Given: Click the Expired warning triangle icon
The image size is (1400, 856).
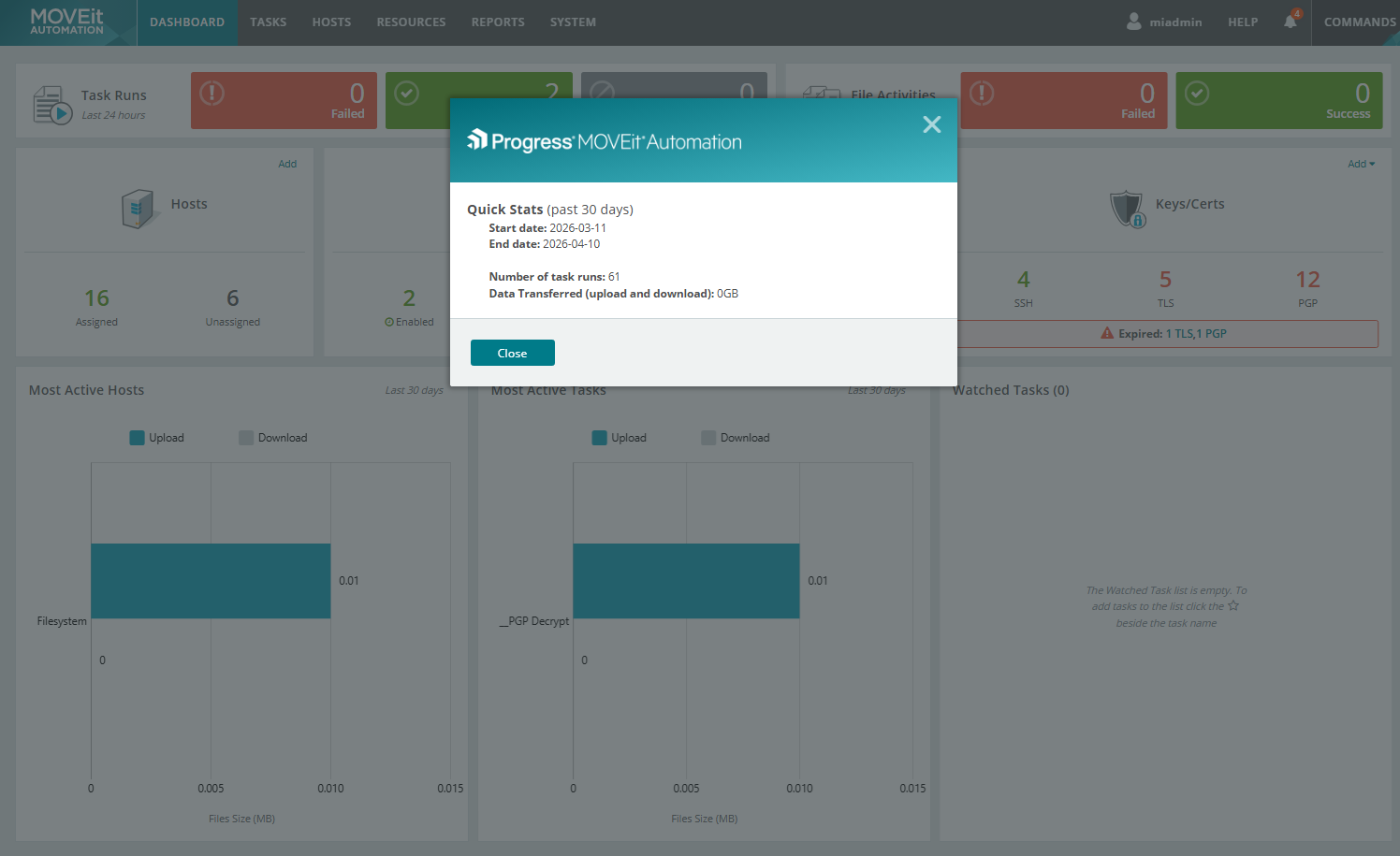Looking at the screenshot, I should tap(1107, 333).
